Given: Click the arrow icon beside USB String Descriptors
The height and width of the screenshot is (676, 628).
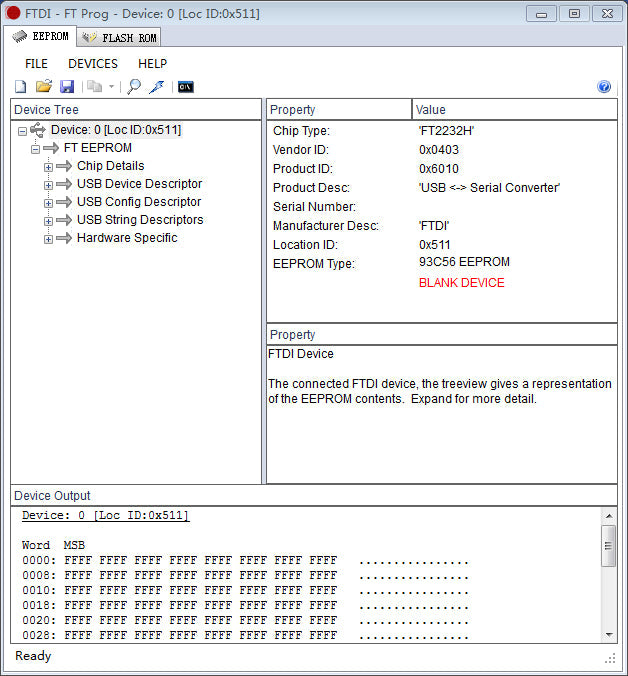Looking at the screenshot, I should [64, 220].
